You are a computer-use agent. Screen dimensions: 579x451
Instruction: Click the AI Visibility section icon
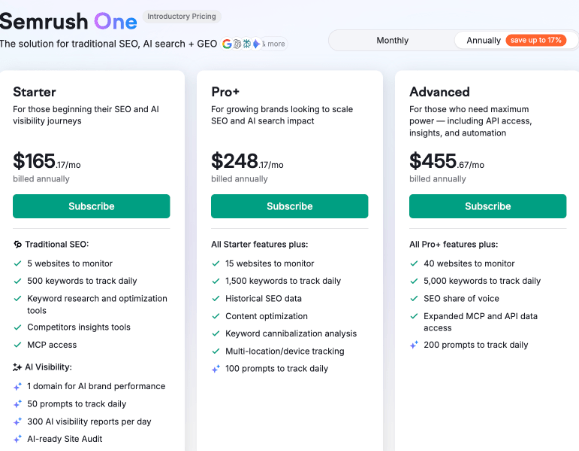17,367
